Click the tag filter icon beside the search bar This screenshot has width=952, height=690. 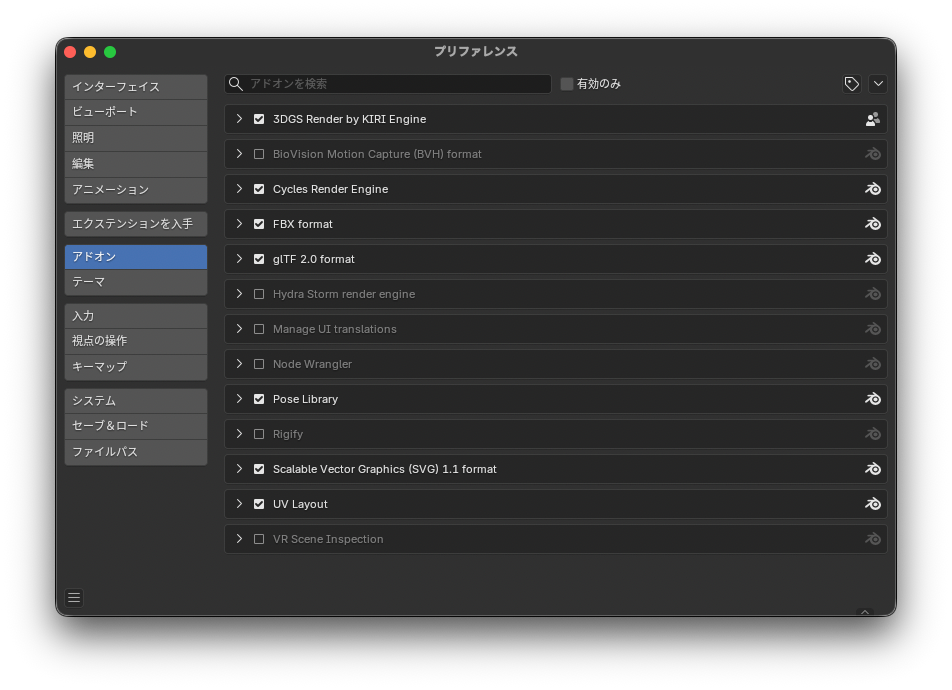[851, 84]
